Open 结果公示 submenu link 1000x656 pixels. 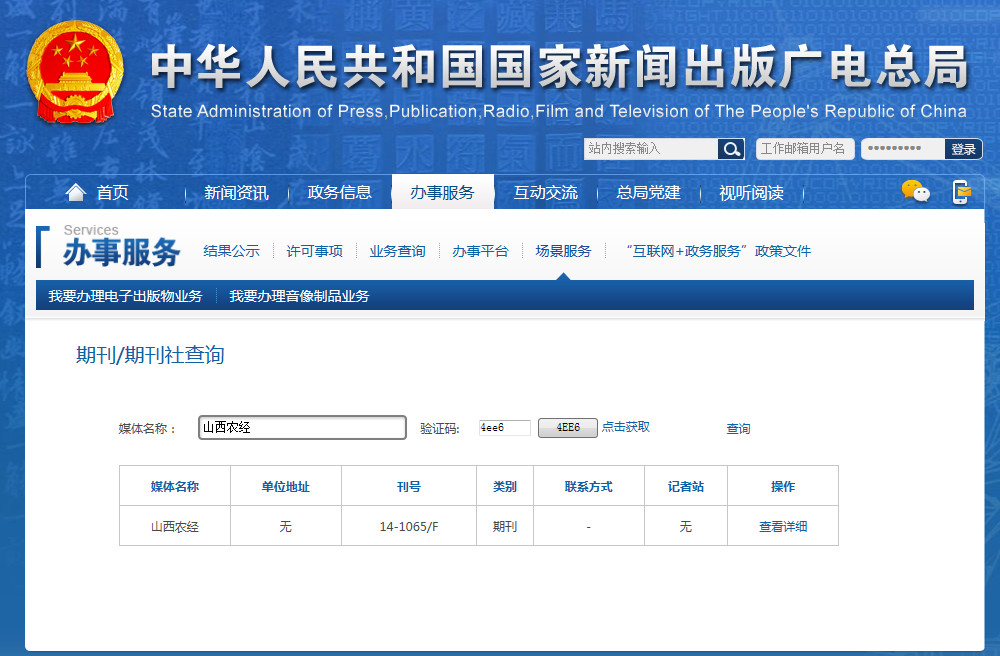[232, 251]
